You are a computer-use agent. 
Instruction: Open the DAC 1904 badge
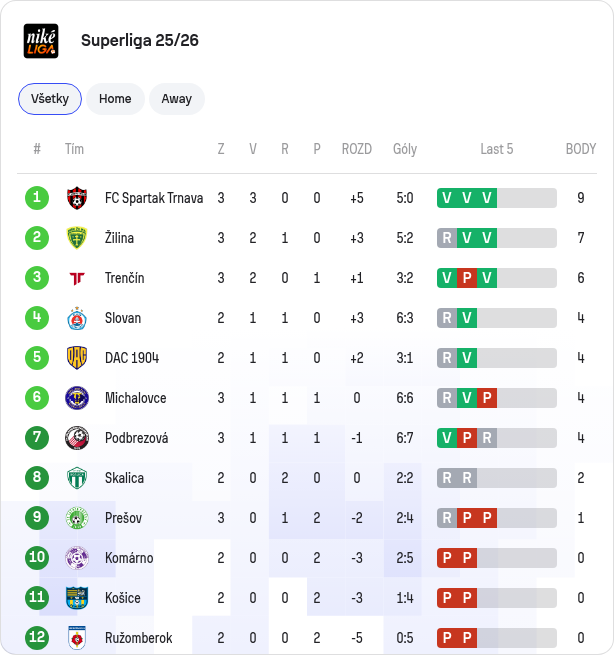(x=77, y=358)
